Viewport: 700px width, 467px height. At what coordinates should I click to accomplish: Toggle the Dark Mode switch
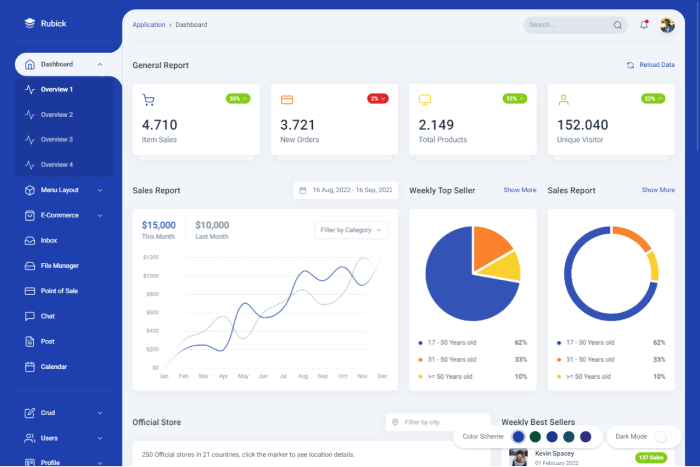663,437
